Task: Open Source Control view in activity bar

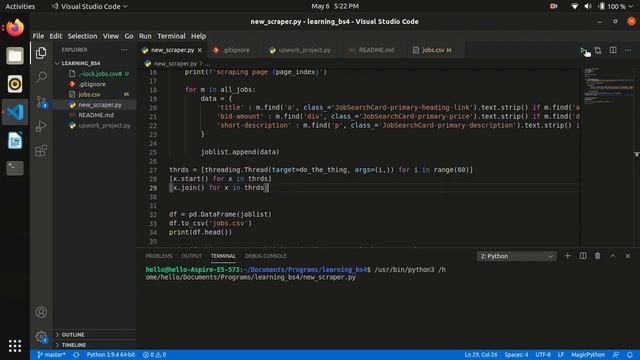Action: (41, 102)
